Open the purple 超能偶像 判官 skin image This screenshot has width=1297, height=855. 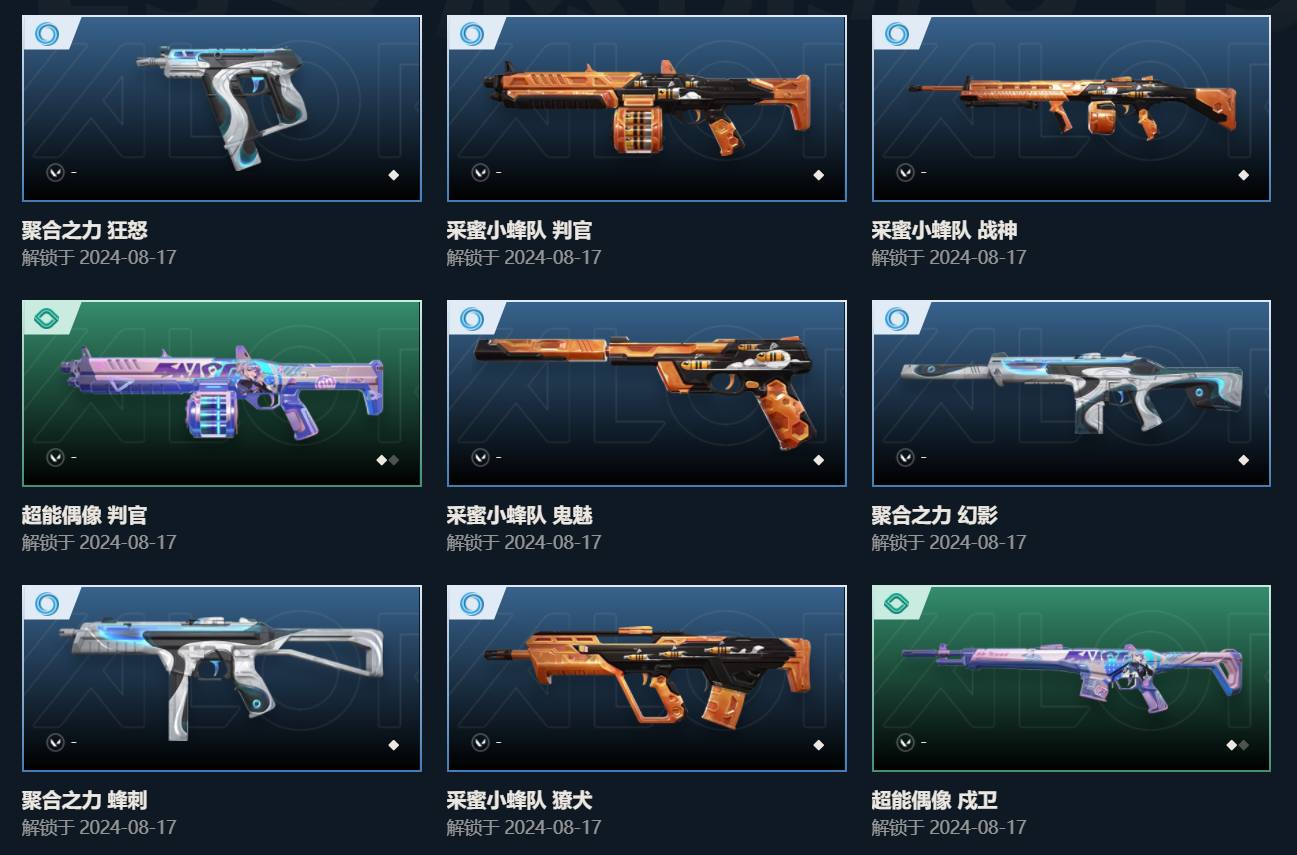point(222,393)
